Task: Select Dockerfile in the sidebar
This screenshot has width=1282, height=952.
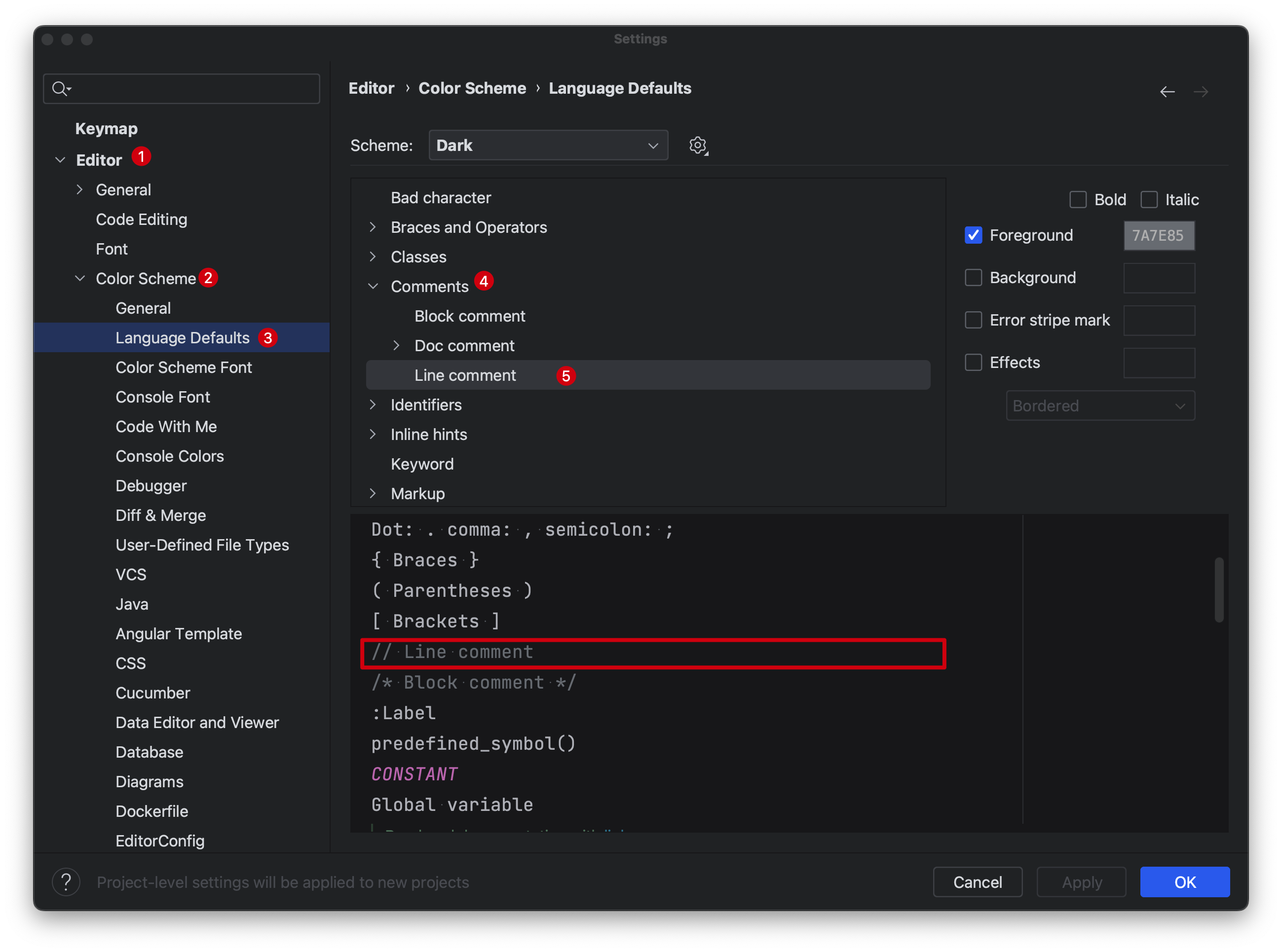Action: pos(151,811)
